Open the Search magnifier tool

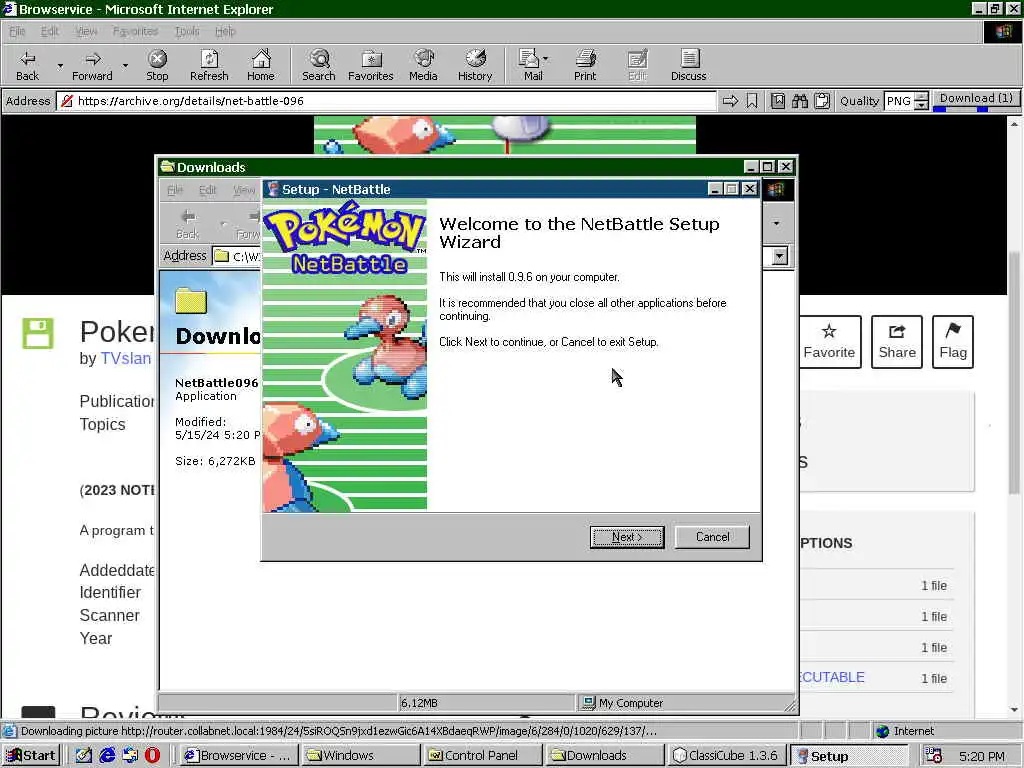pos(319,65)
